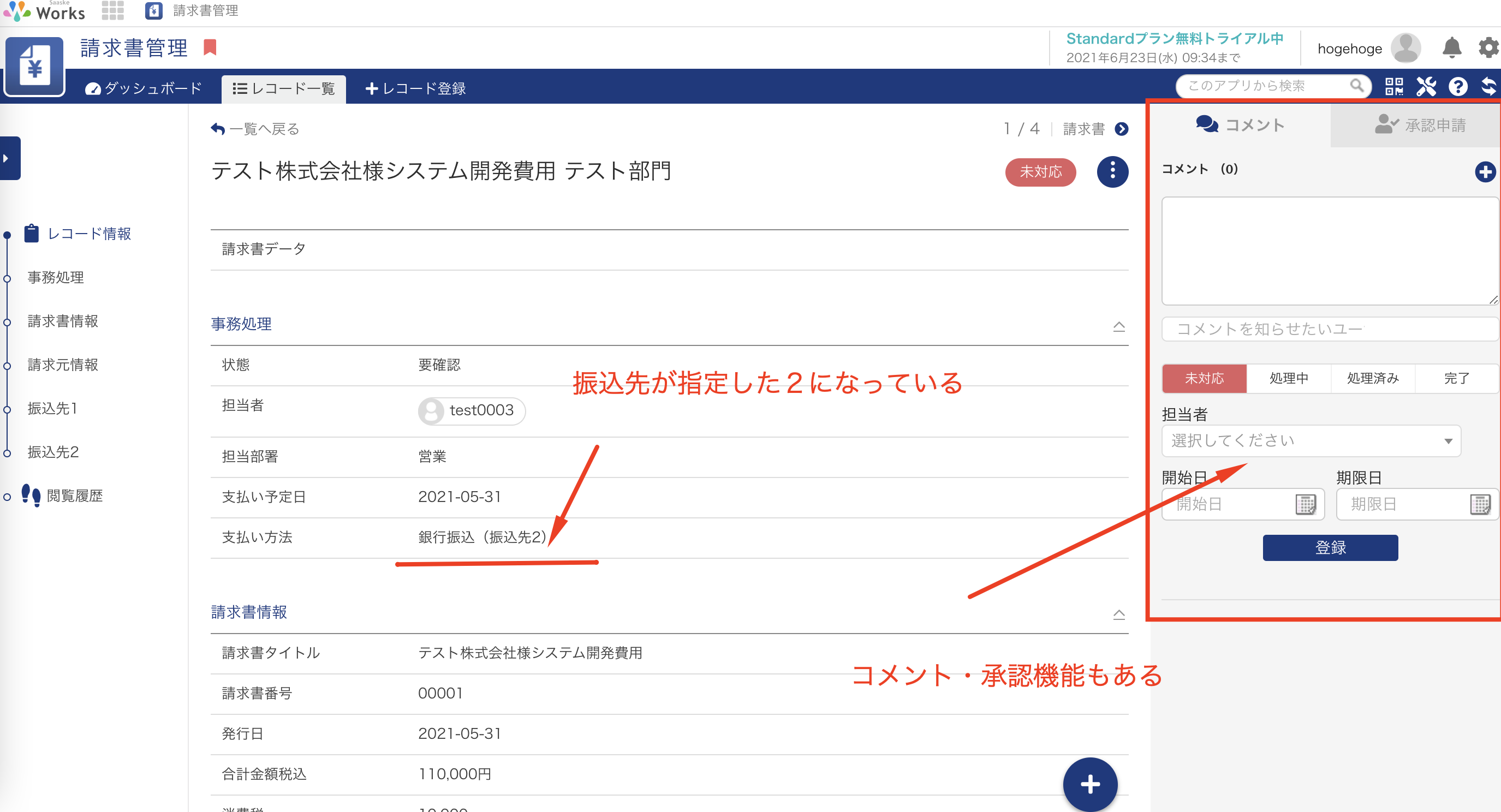The image size is (1501, 812).
Task: Switch to the 承認申請 tab
Action: (x=1420, y=124)
